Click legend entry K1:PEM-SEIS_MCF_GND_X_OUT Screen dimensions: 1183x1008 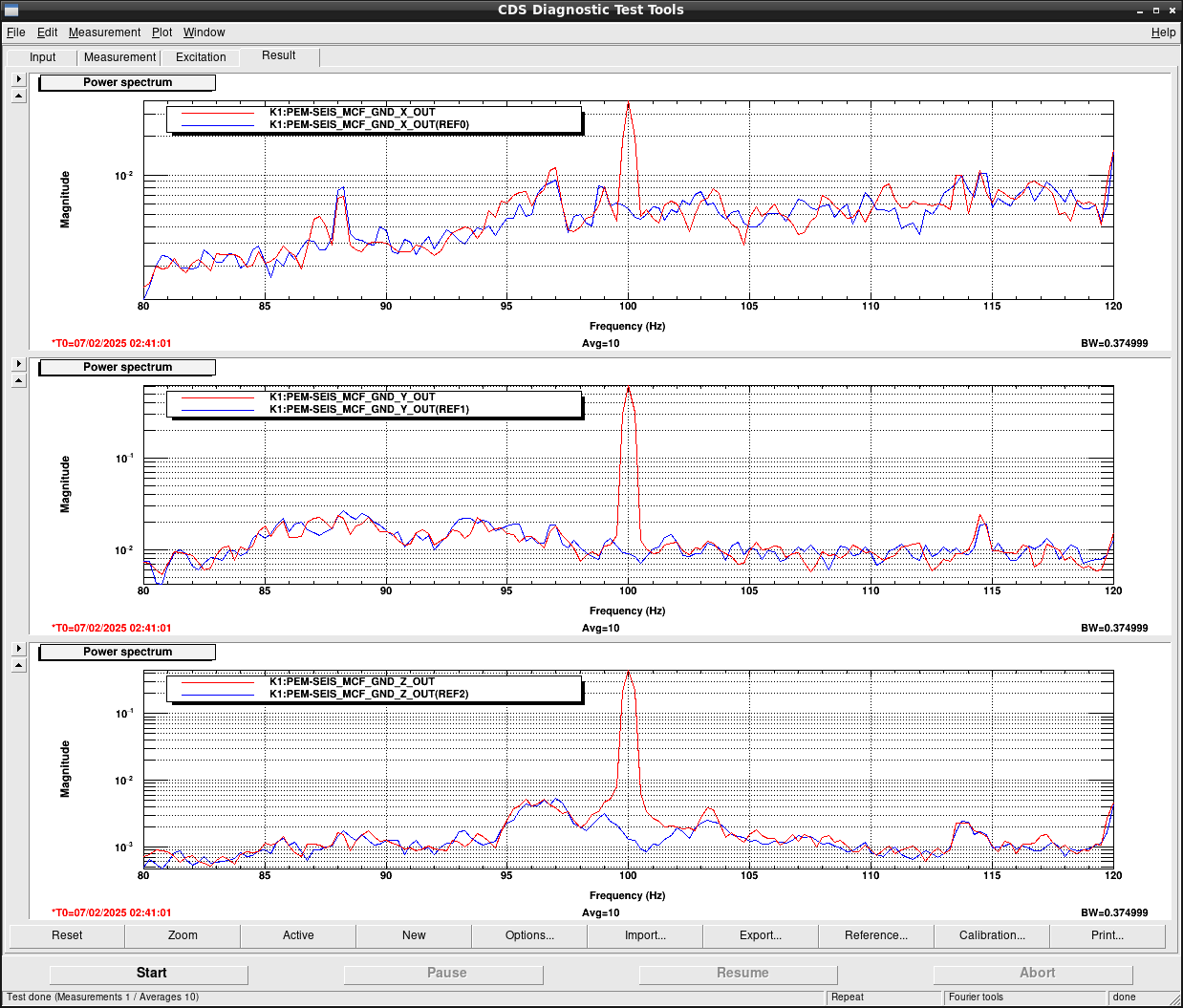tap(352, 112)
